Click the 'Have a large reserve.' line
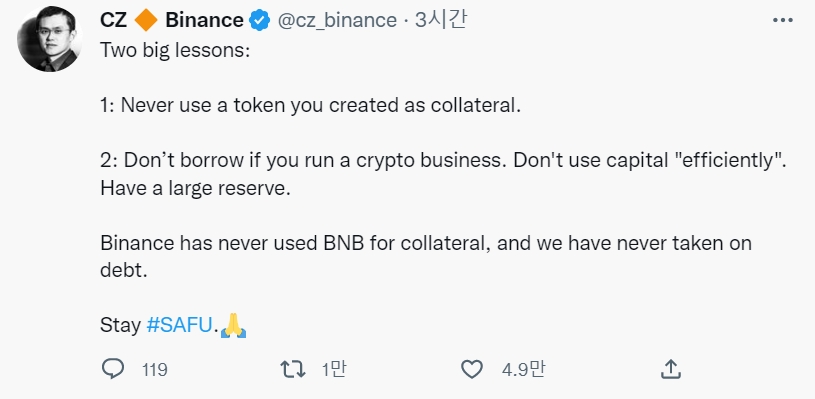The width and height of the screenshot is (815, 399). 195,188
